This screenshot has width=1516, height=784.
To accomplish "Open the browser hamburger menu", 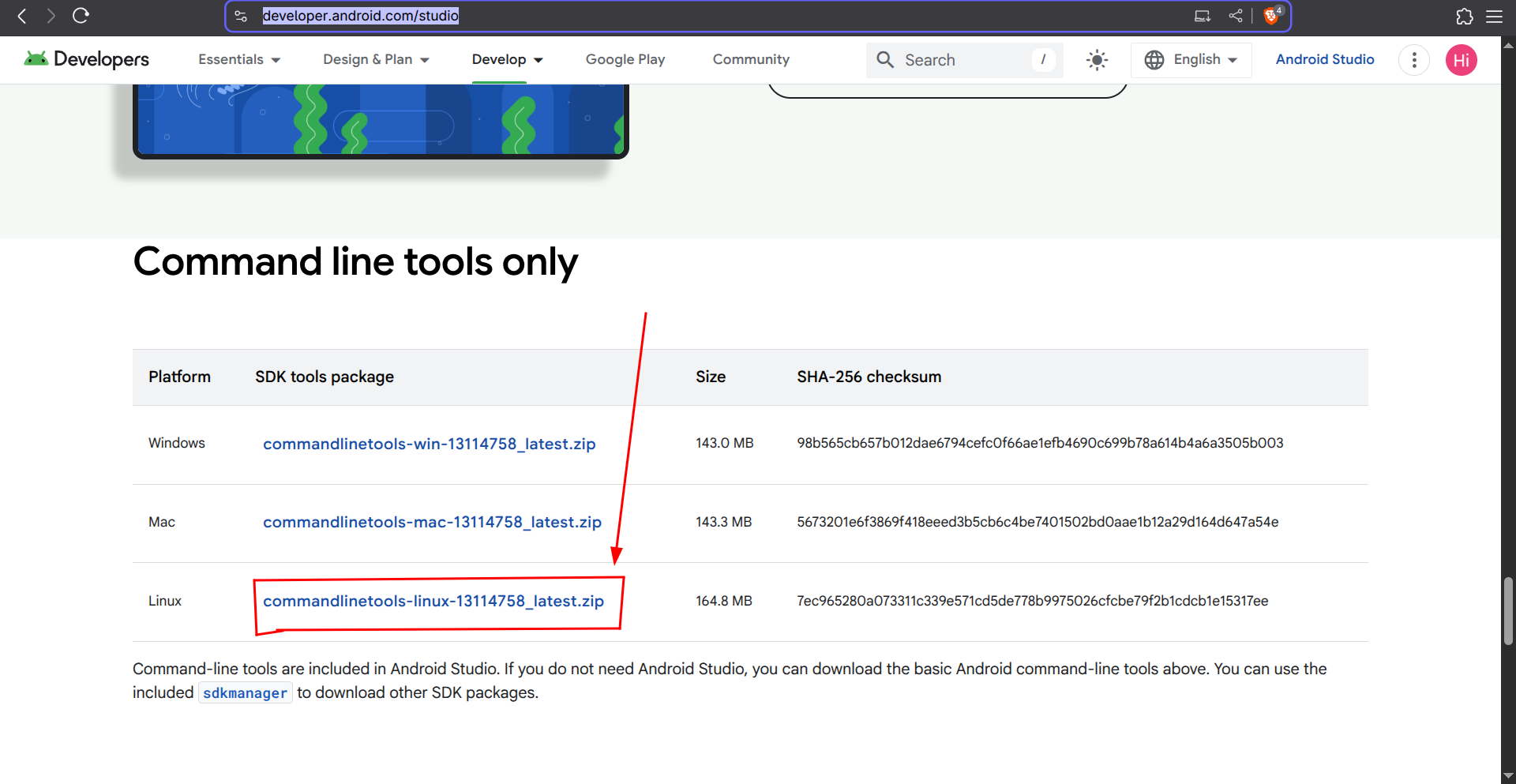I will pos(1495,17).
